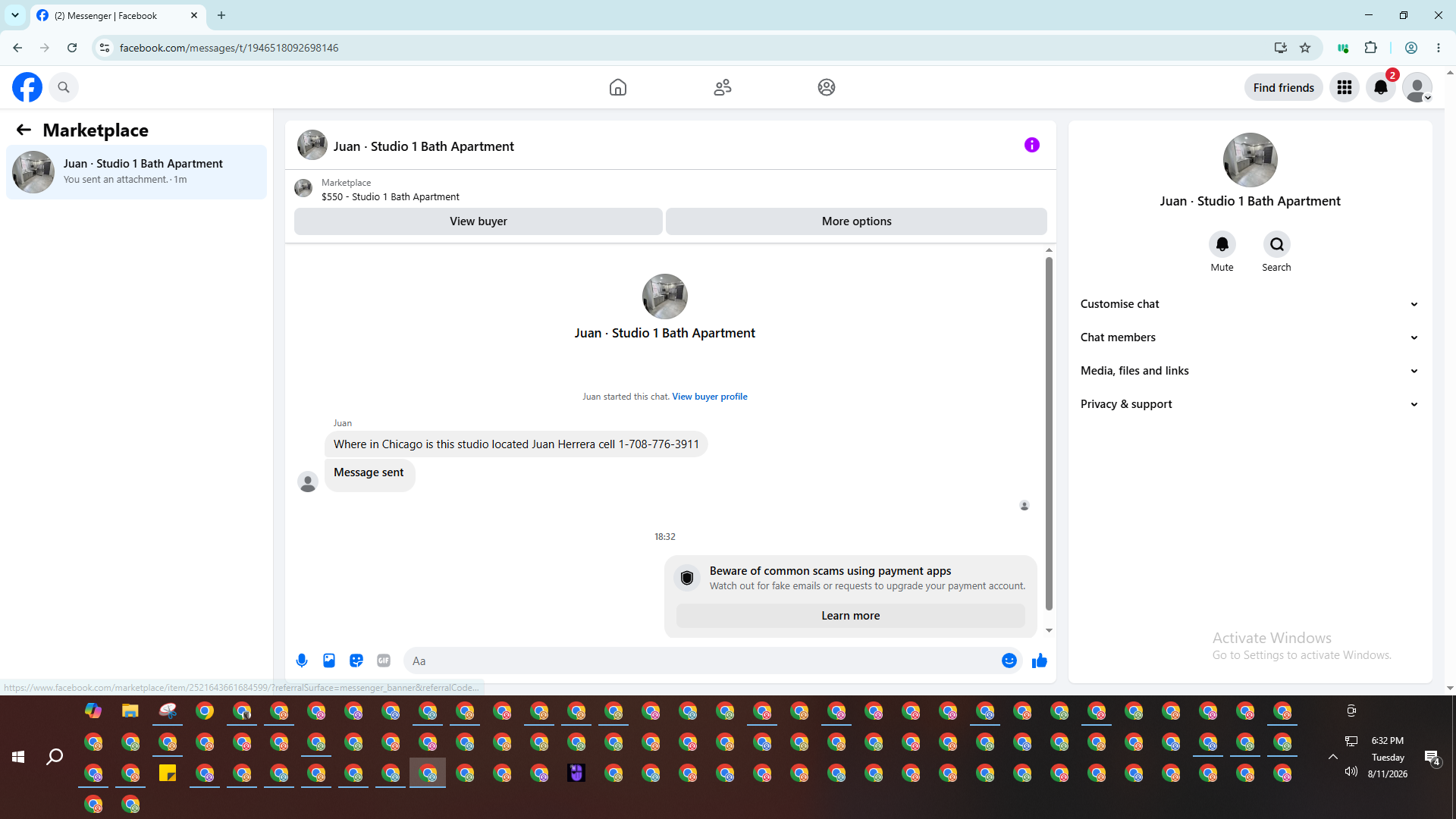The width and height of the screenshot is (1456, 819).
Task: Click the message input field
Action: tap(705, 661)
